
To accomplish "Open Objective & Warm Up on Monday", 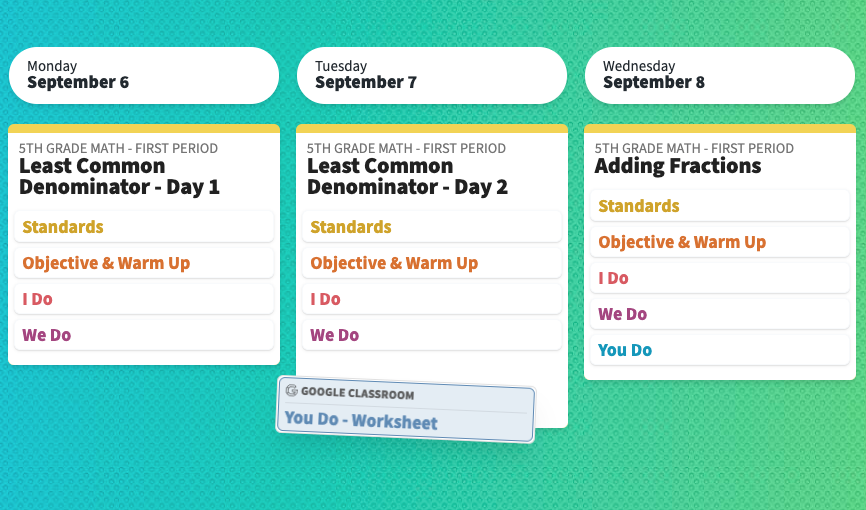I will coord(144,263).
